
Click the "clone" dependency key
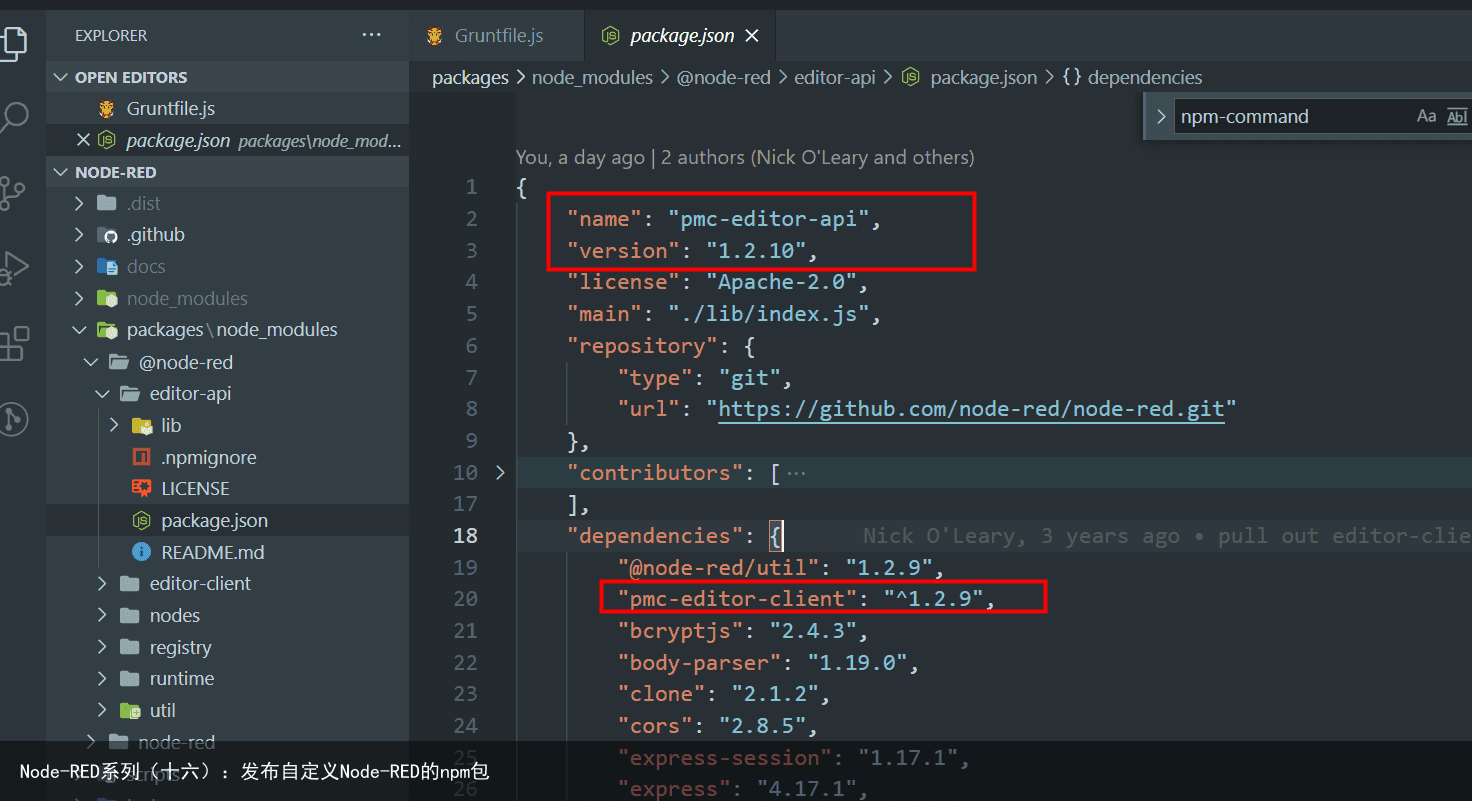point(662,694)
